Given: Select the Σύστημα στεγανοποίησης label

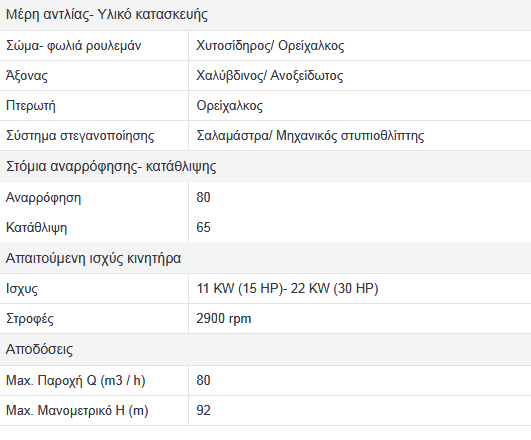Looking at the screenshot, I should point(80,135).
